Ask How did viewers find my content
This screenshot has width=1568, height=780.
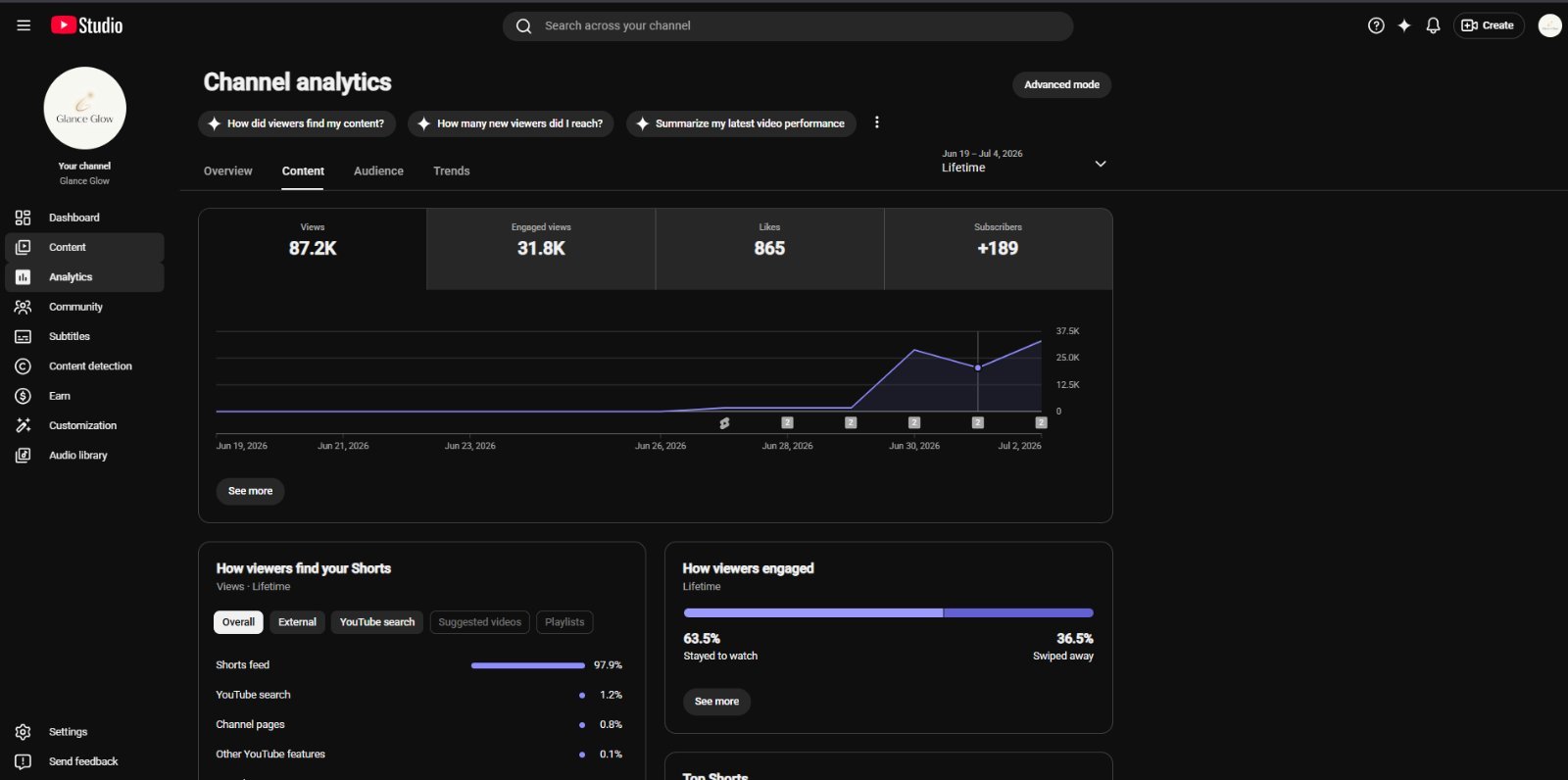pos(297,123)
